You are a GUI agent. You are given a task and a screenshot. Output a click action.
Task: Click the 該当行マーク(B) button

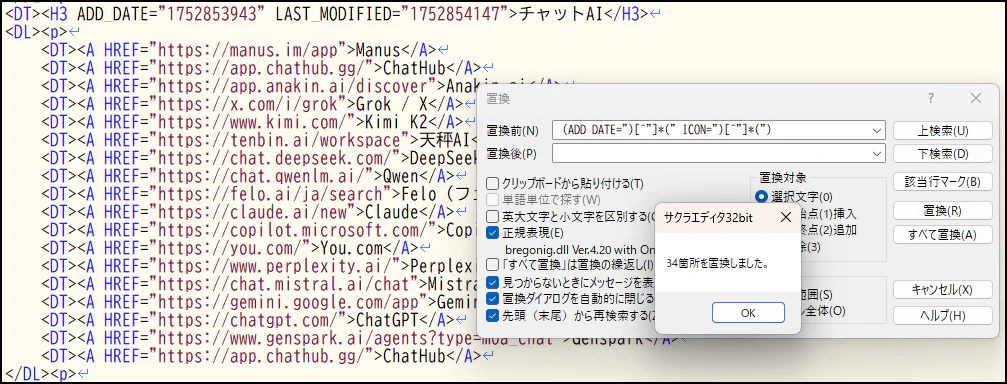point(943,182)
